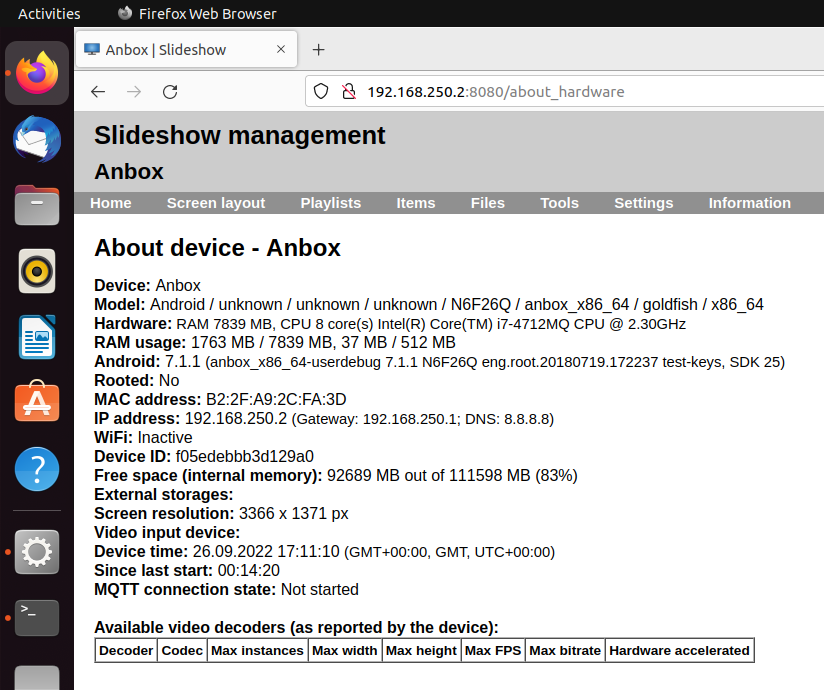824x690 pixels.
Task: Click the Max bitrate column header
Action: click(x=565, y=651)
